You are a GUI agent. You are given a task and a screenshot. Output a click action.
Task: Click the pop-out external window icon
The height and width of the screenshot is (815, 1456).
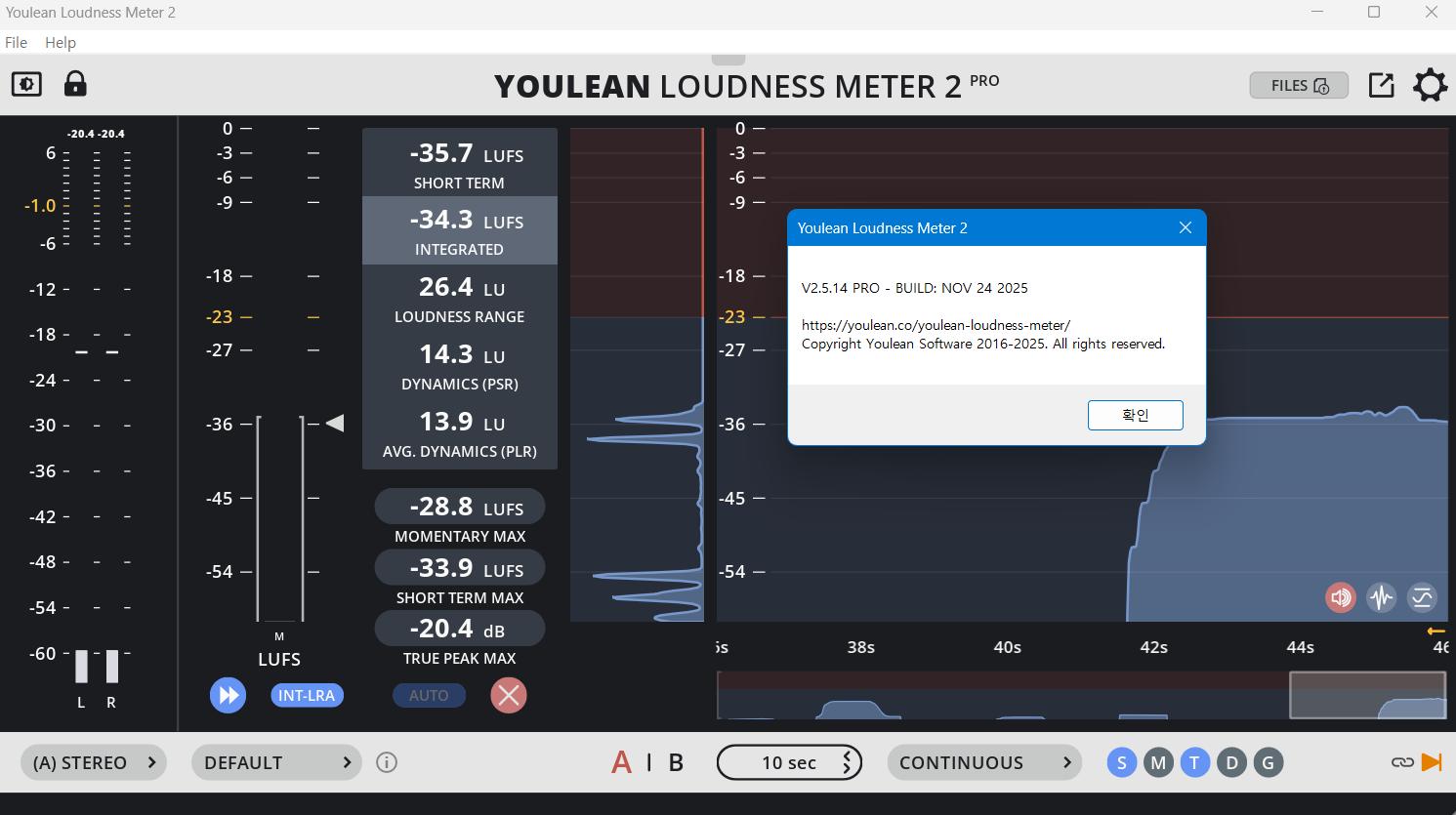pos(1381,86)
